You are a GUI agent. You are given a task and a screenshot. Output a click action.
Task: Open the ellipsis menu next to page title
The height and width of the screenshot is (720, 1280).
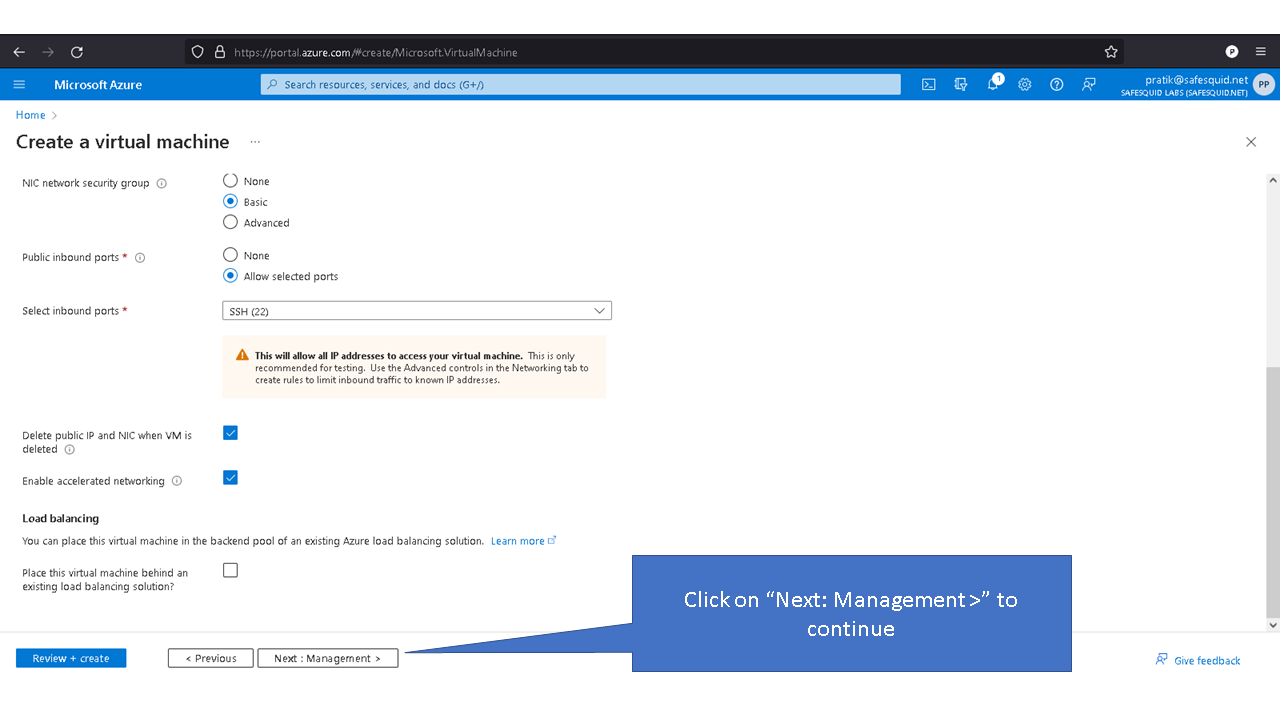tap(255, 142)
